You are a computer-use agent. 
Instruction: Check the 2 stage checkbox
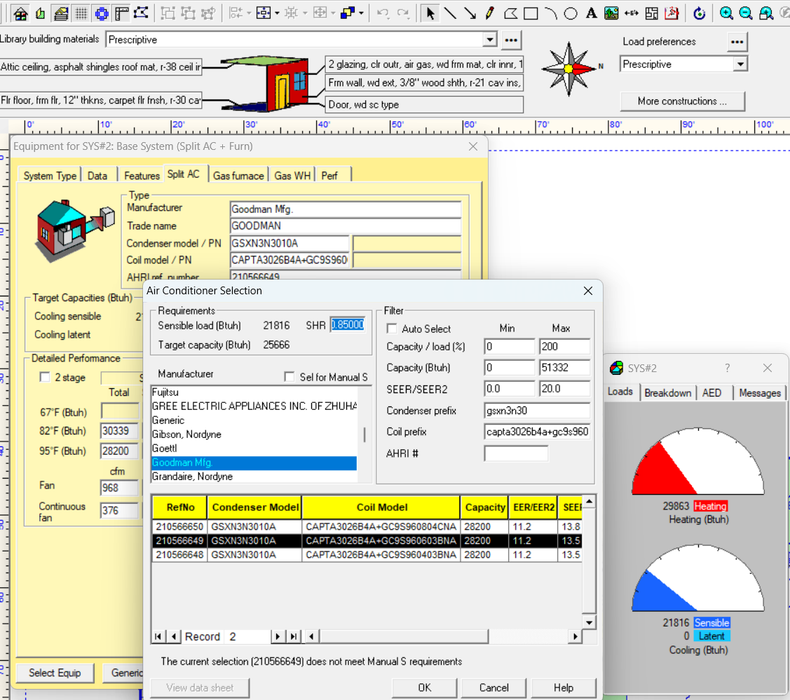tap(45, 377)
